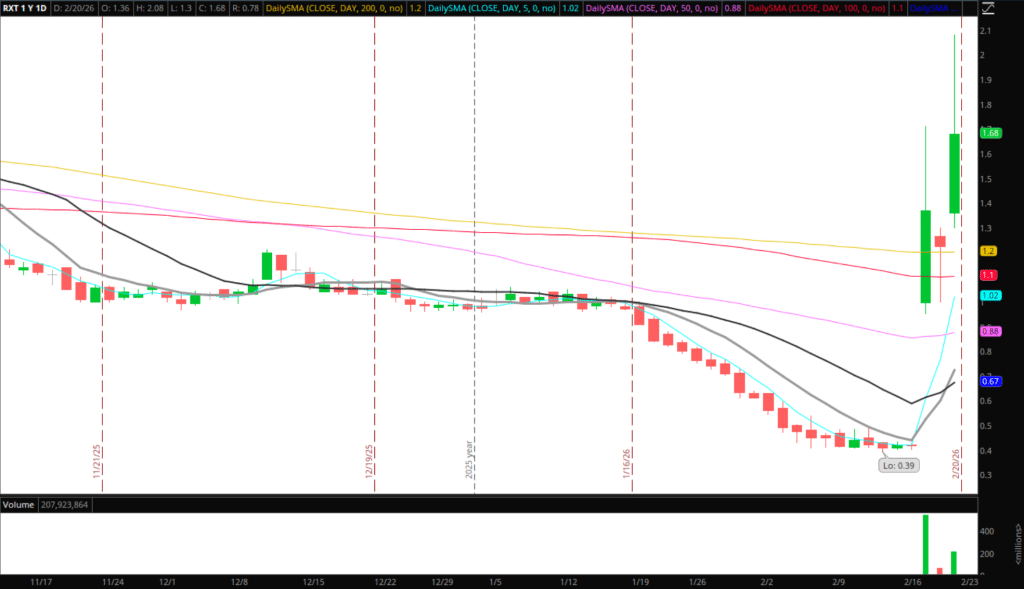Screen dimensions: 1024x589
Task: Click the chart scale icon in top-right corner
Action: pyautogui.click(x=988, y=9)
